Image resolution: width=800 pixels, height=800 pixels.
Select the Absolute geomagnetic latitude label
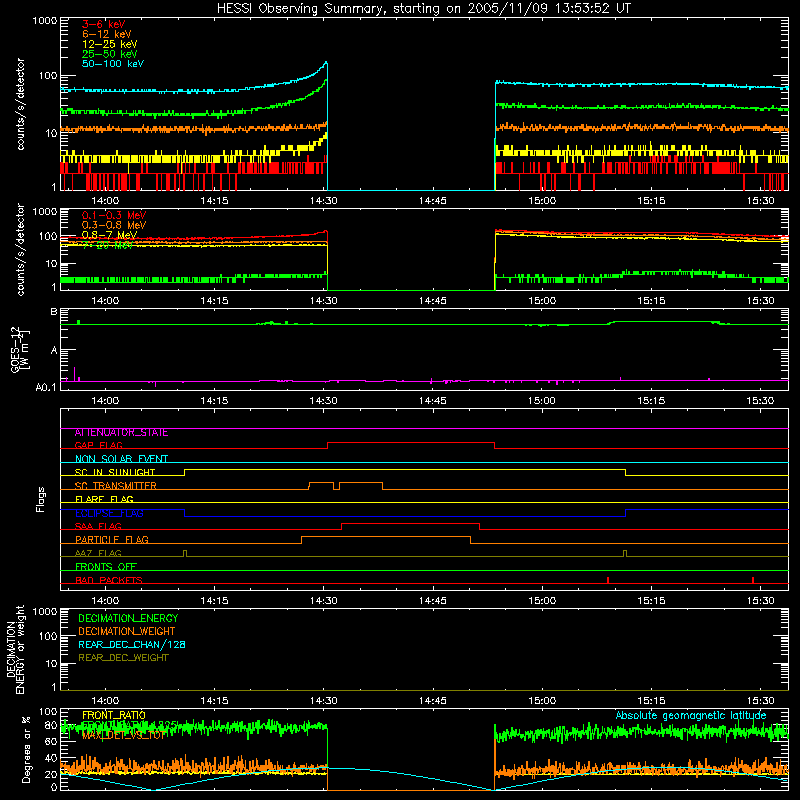click(x=691, y=715)
